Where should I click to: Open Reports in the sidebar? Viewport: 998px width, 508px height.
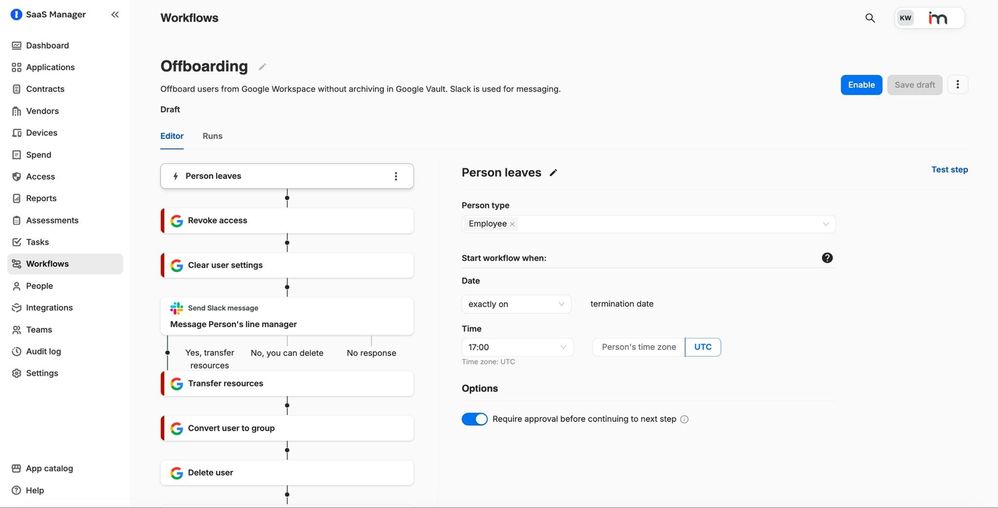tap(65, 199)
